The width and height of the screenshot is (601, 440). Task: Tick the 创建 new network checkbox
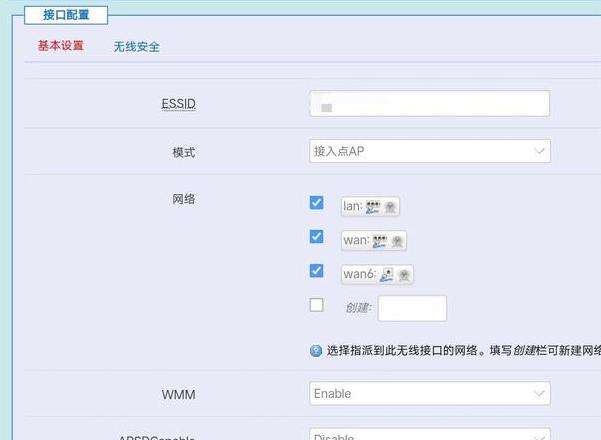coord(316,305)
